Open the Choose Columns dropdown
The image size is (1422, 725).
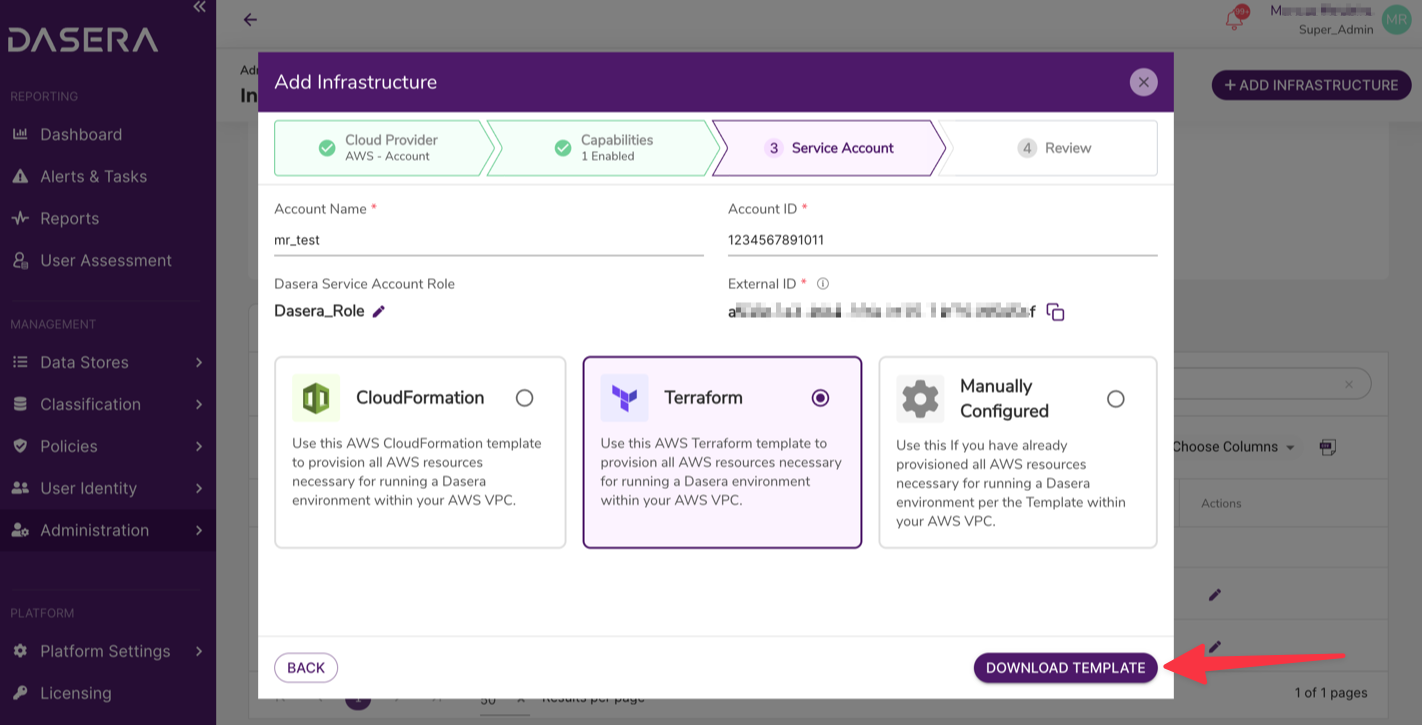coord(1232,447)
